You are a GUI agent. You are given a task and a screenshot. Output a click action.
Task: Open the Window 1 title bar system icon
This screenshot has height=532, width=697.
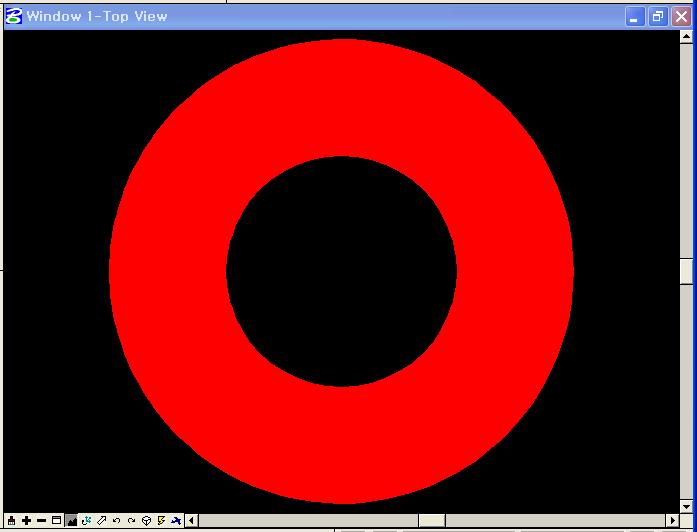(x=14, y=16)
